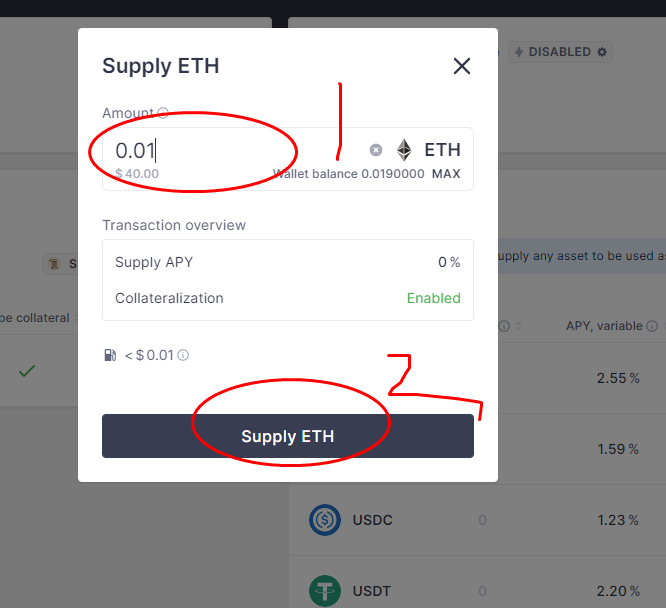
Task: Click the dark Supply ETH button
Action: (x=288, y=436)
